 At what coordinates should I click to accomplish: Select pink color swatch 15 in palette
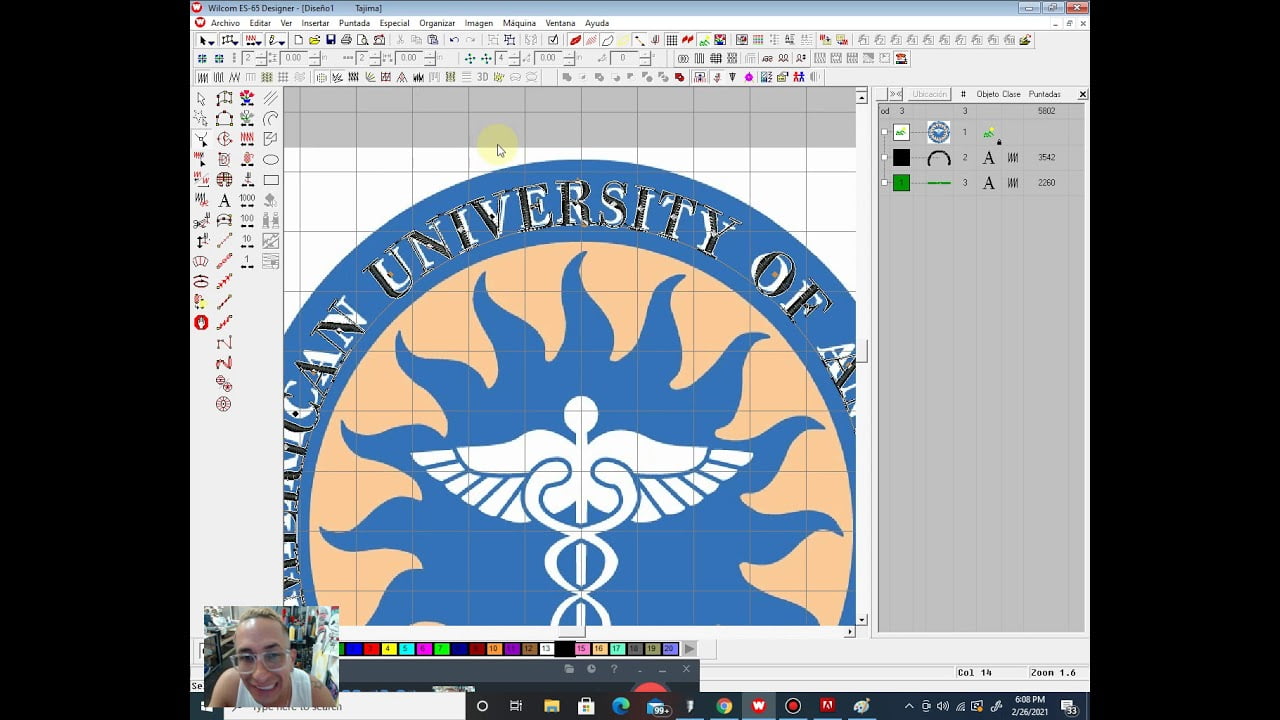(x=581, y=649)
